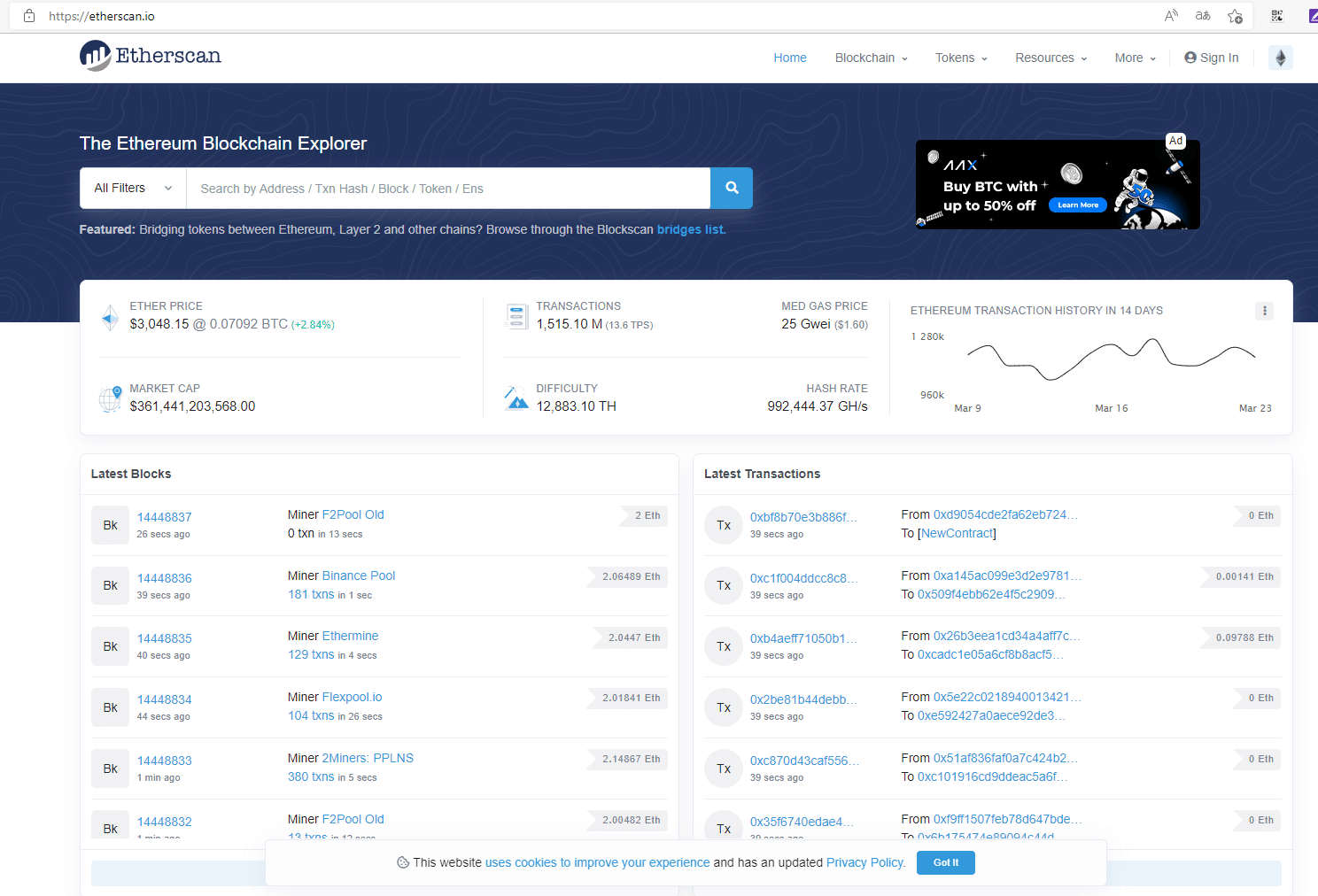The height and width of the screenshot is (896, 1318).
Task: Expand the More navigation dropdown
Action: click(1133, 58)
